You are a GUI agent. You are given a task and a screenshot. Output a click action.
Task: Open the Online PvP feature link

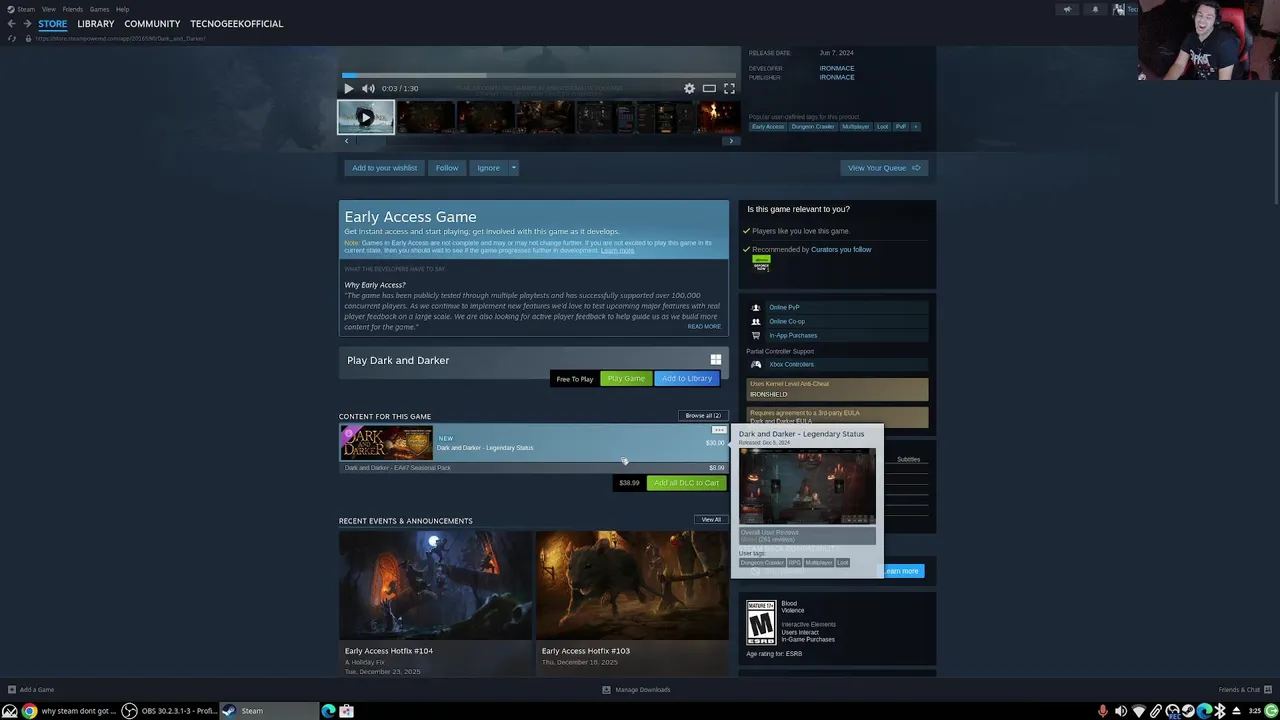coord(784,308)
